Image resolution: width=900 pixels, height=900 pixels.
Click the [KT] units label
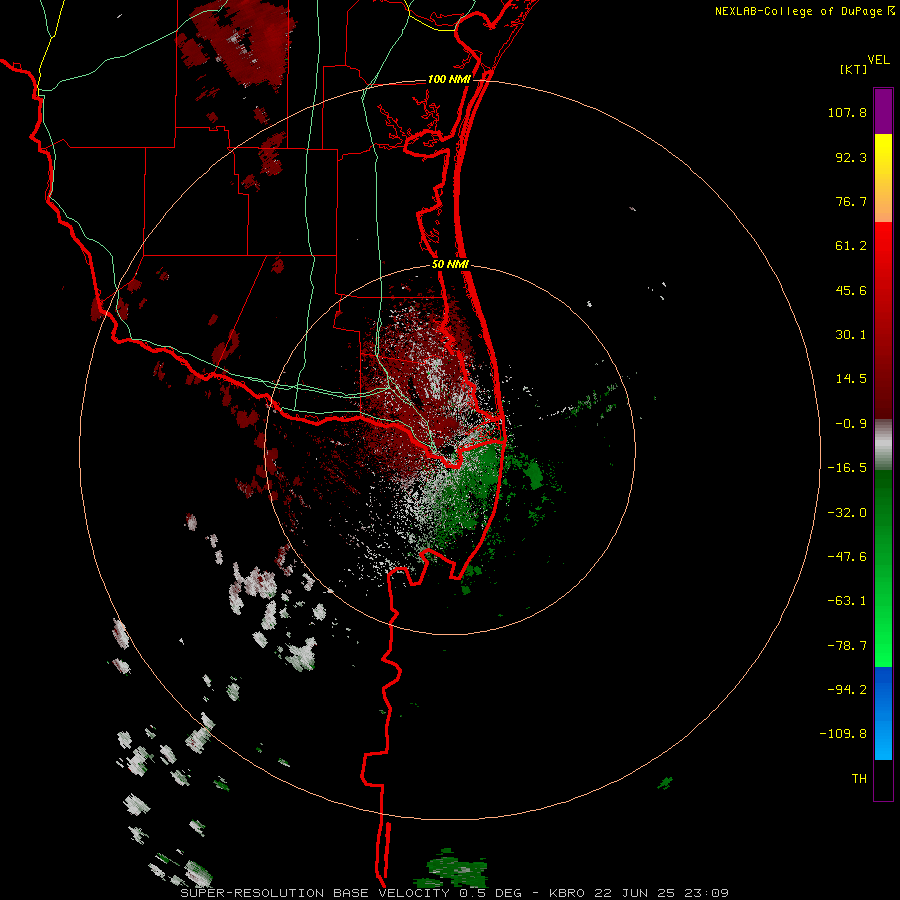(x=853, y=70)
